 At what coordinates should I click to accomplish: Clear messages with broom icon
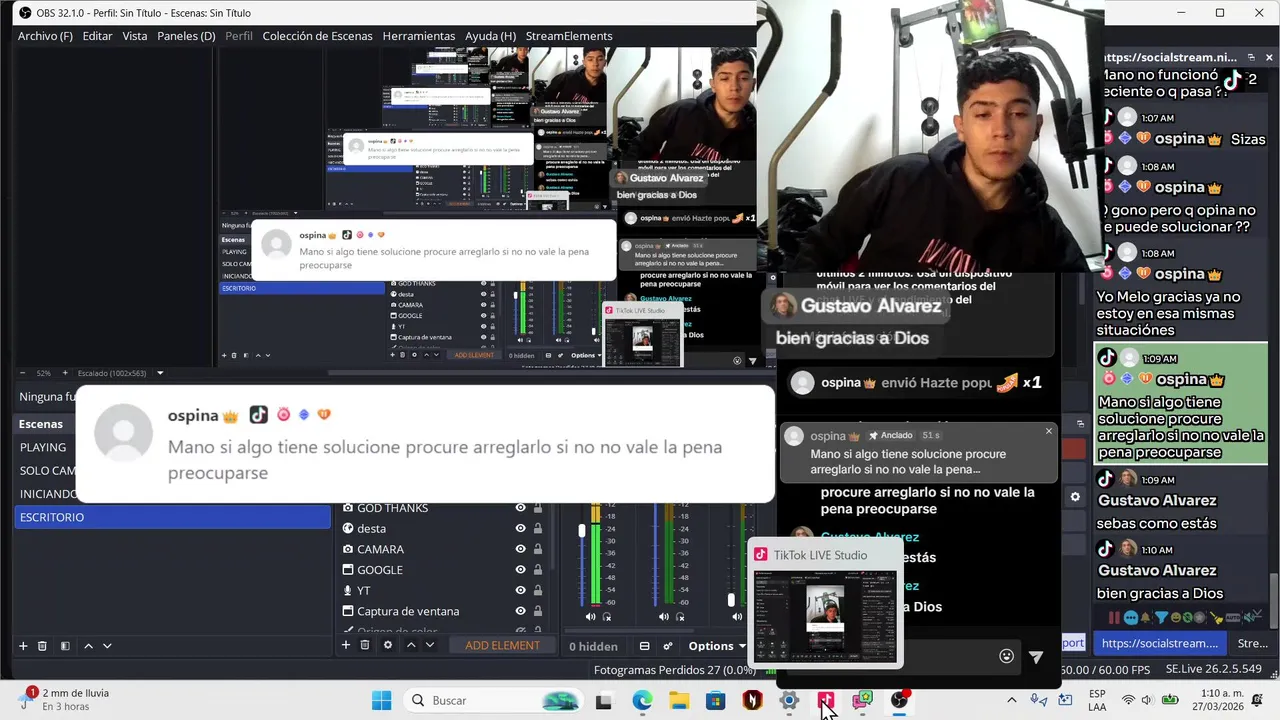pyautogui.click(x=1215, y=618)
